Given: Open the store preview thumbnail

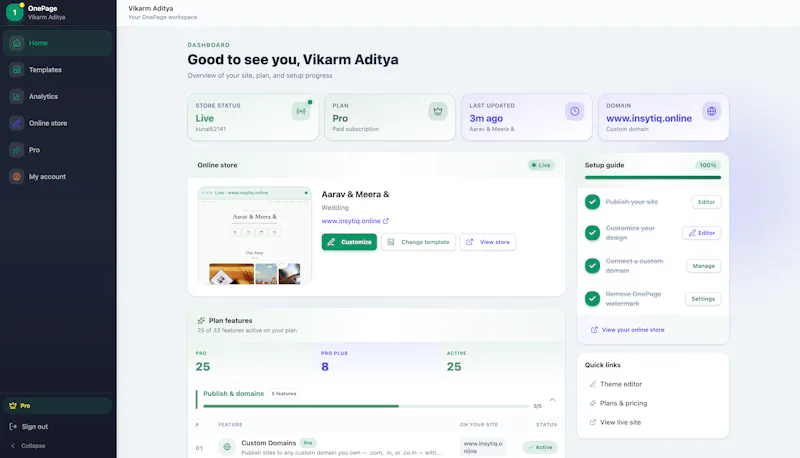Looking at the screenshot, I should tap(255, 236).
